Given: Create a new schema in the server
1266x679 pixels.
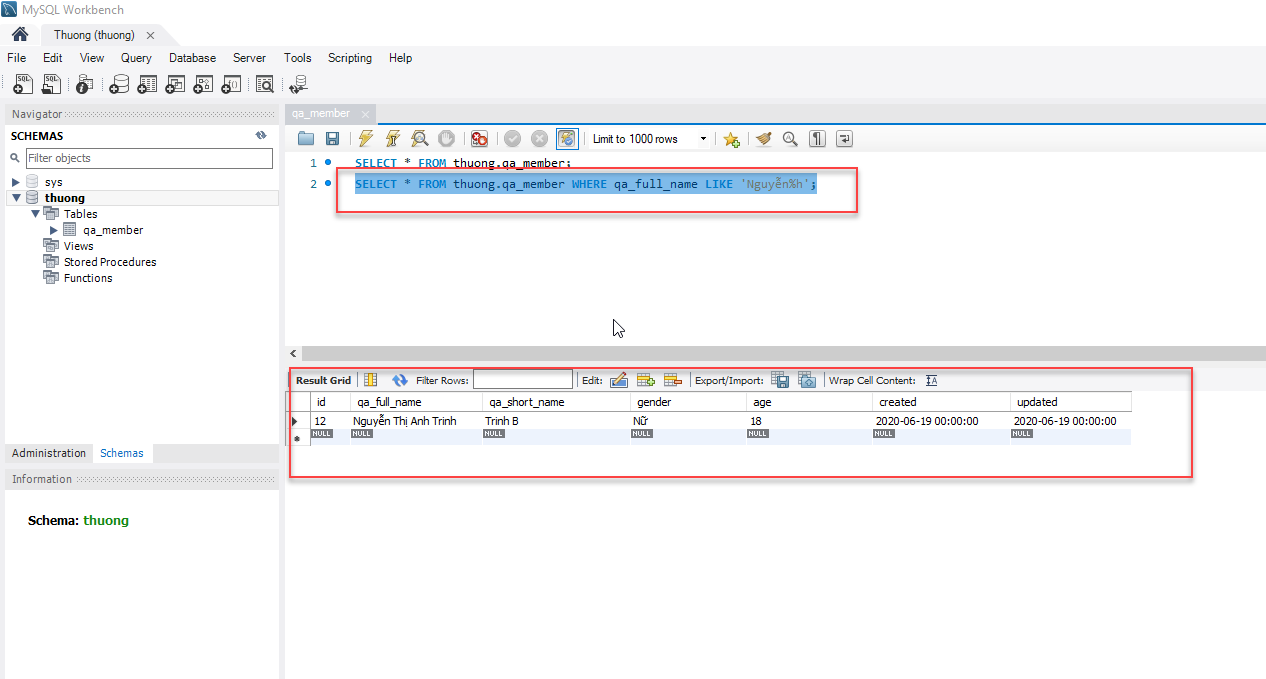Looking at the screenshot, I should (x=119, y=85).
